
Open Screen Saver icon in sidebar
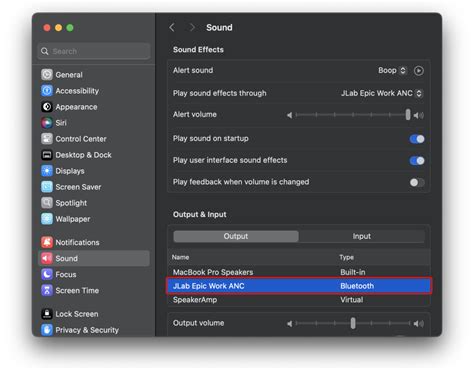tap(47, 187)
